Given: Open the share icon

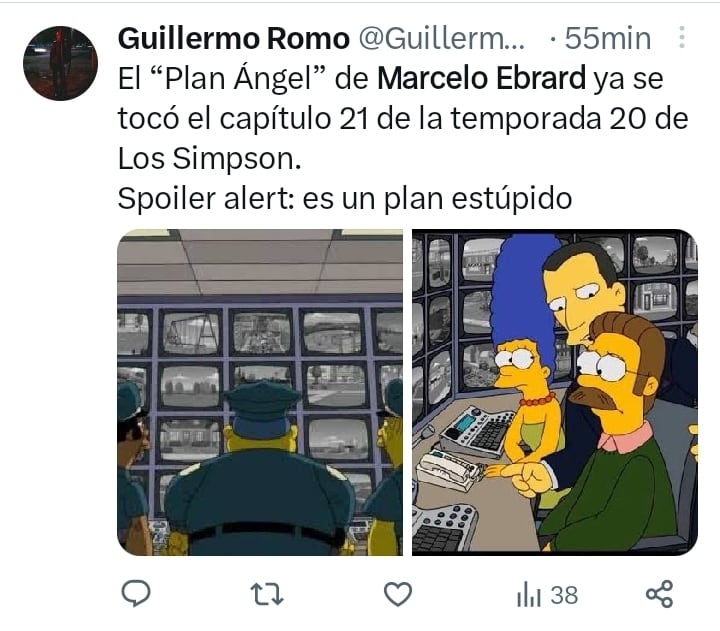Looking at the screenshot, I should (659, 594).
